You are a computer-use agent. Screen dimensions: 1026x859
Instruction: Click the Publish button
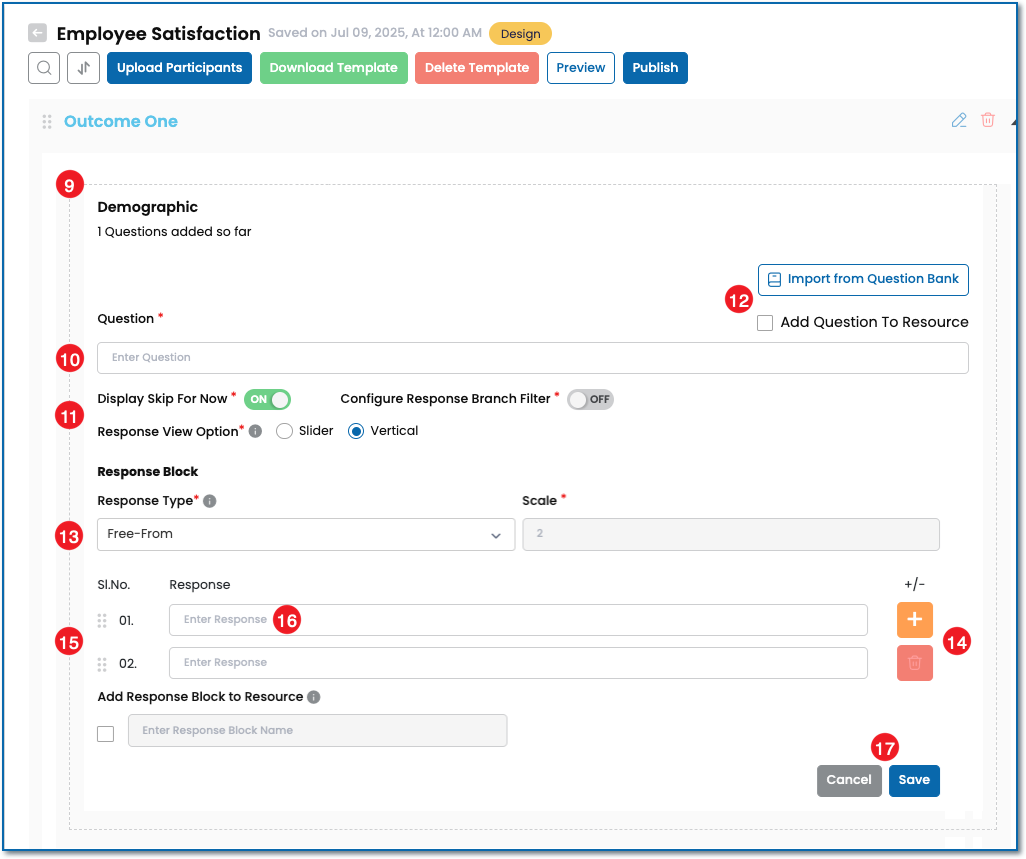pos(655,68)
